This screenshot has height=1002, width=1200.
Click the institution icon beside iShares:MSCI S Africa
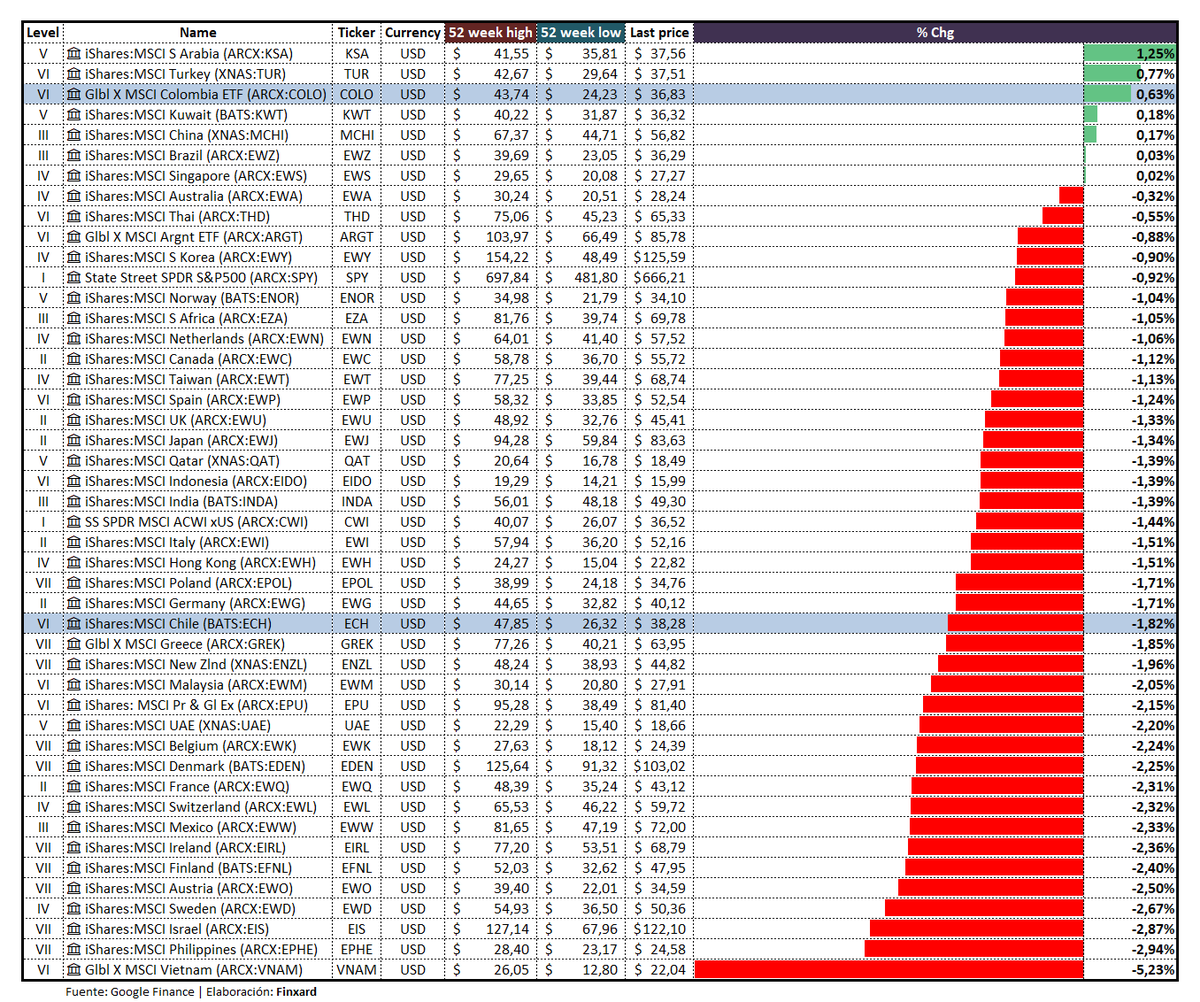click(x=75, y=317)
